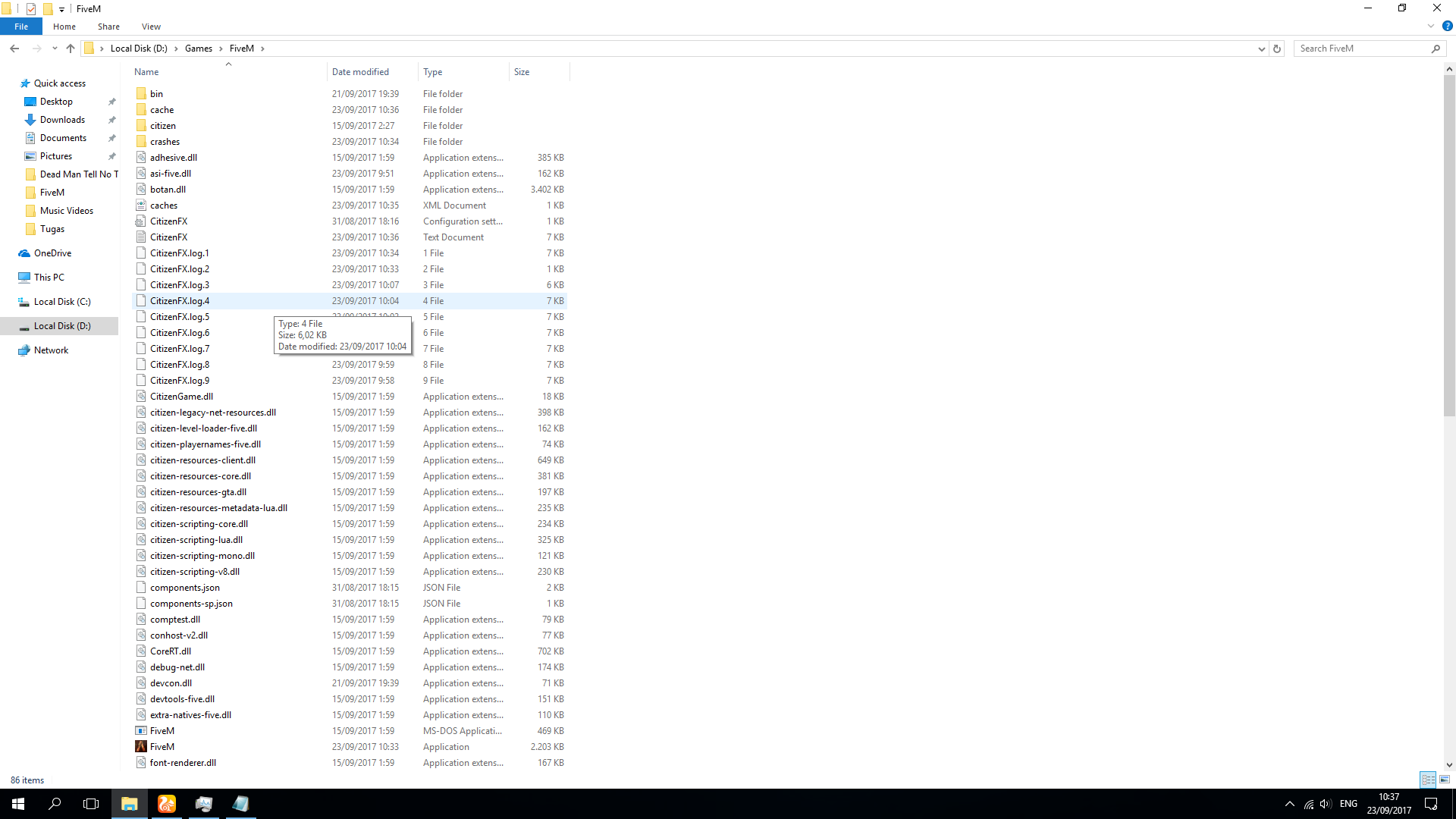Screen dimensions: 1456x819
Task: Select Games breadcrumb in address bar
Action: (x=199, y=49)
